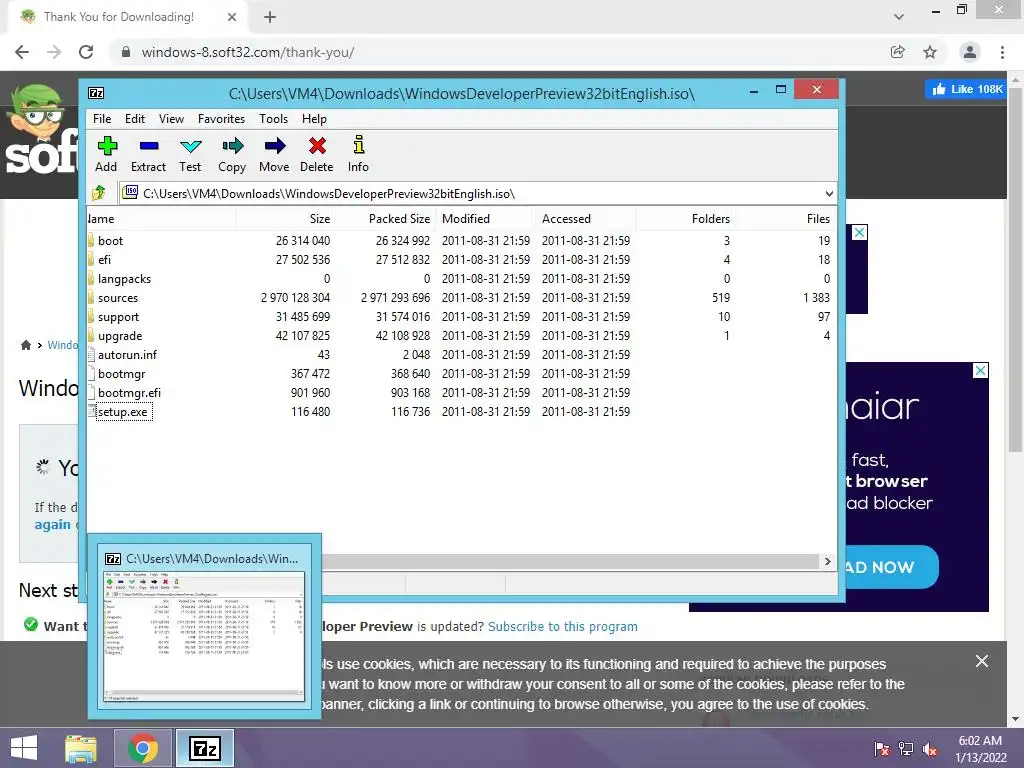1024x768 pixels.
Task: Dismiss the cookie notice banner
Action: (x=982, y=661)
